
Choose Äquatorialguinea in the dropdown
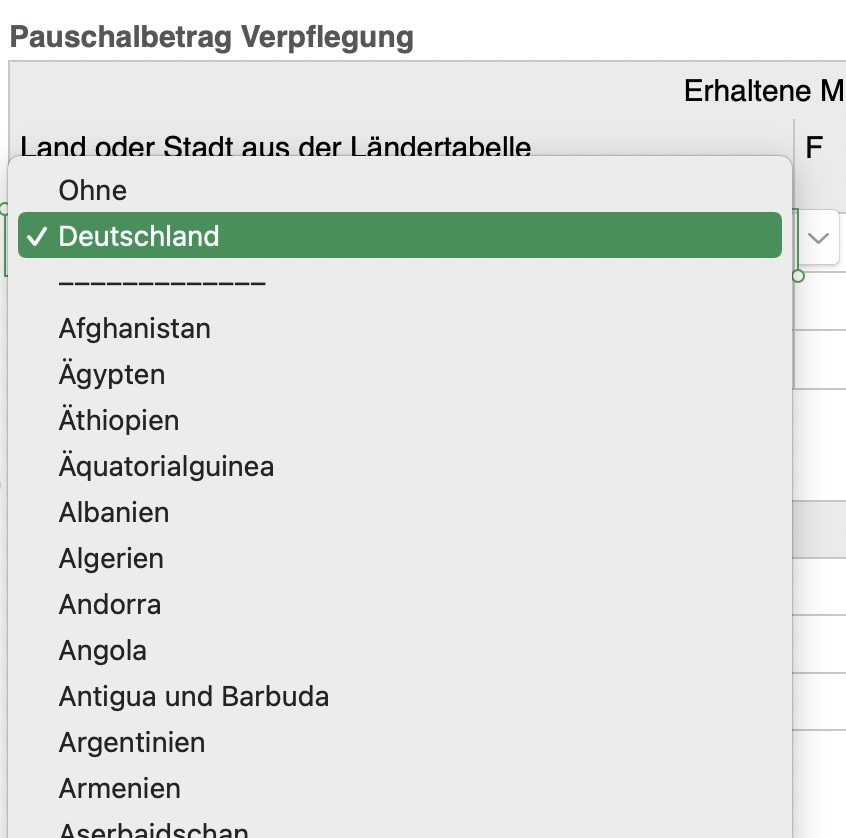coord(166,466)
